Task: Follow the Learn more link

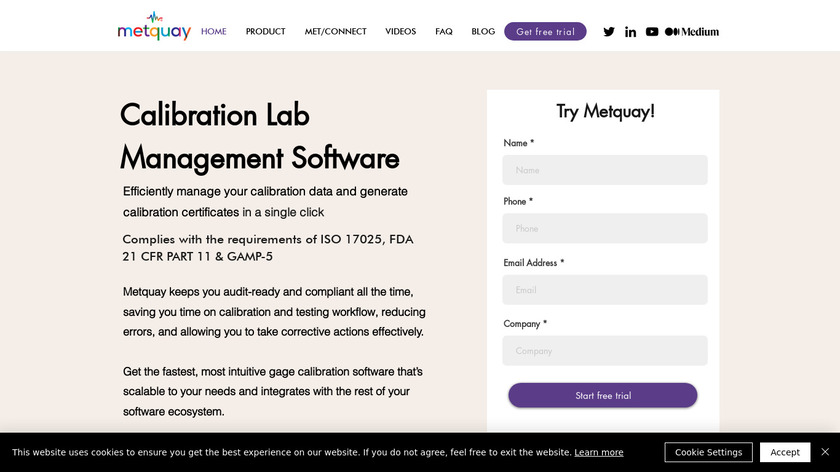Action: click(x=598, y=452)
